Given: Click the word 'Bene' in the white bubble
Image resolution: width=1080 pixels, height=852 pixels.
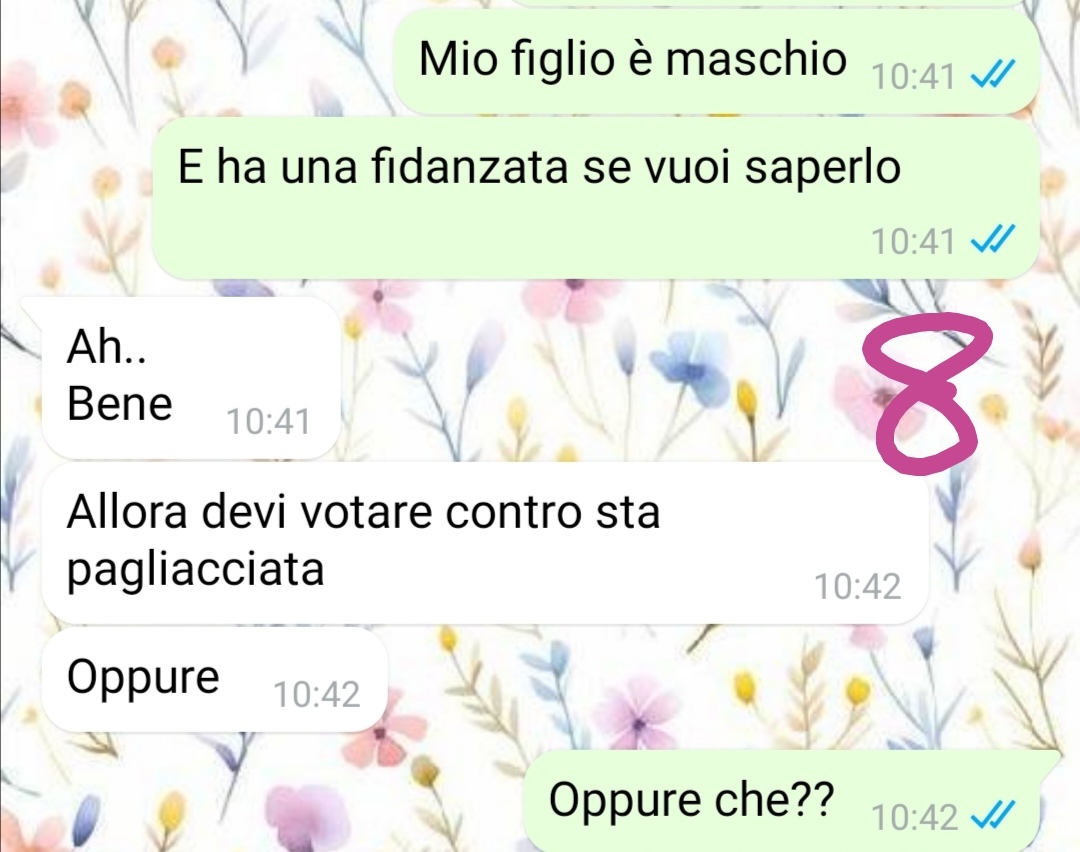Looking at the screenshot, I should (119, 403).
